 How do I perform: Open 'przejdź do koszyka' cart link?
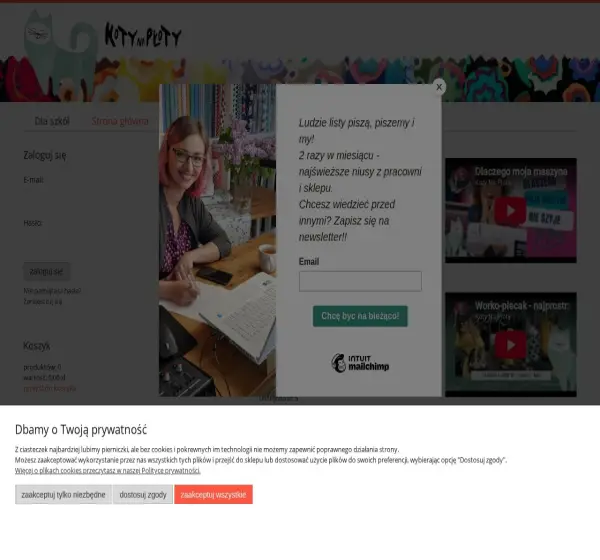50,388
